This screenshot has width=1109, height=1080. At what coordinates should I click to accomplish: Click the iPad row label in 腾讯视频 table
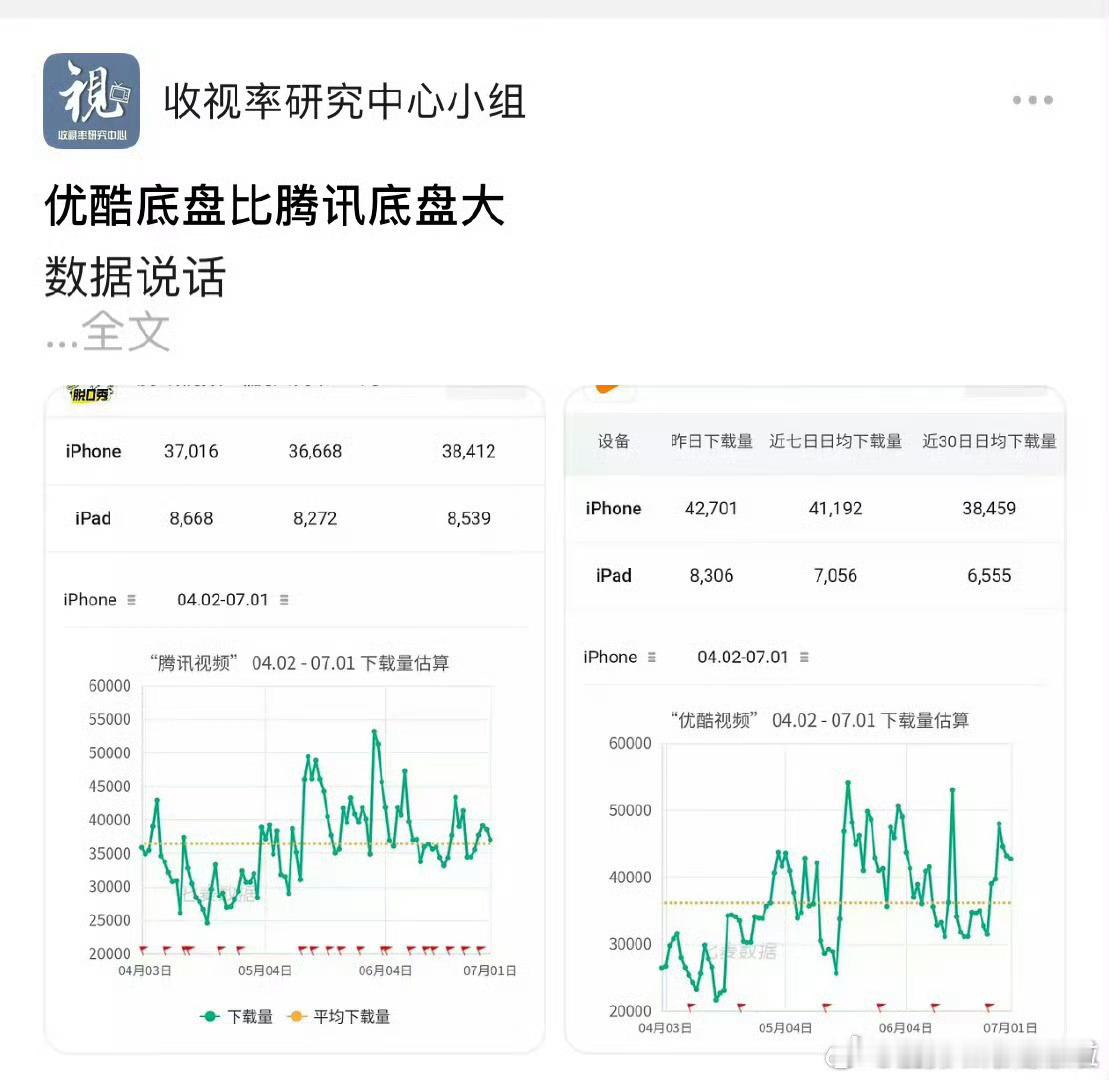tap(93, 518)
